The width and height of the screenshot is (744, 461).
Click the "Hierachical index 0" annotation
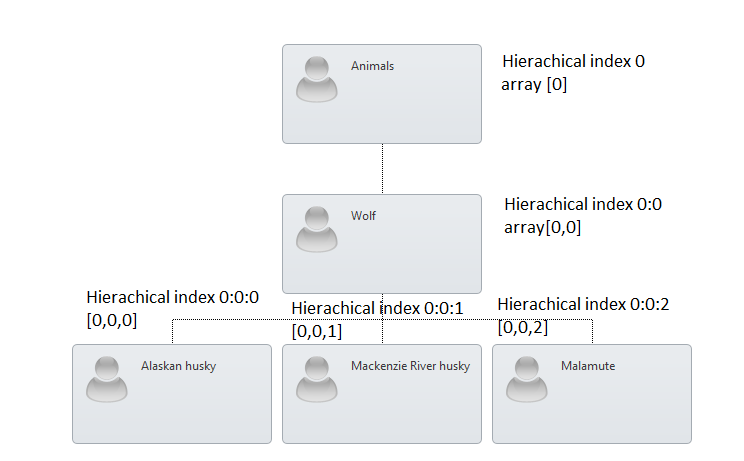573,61
